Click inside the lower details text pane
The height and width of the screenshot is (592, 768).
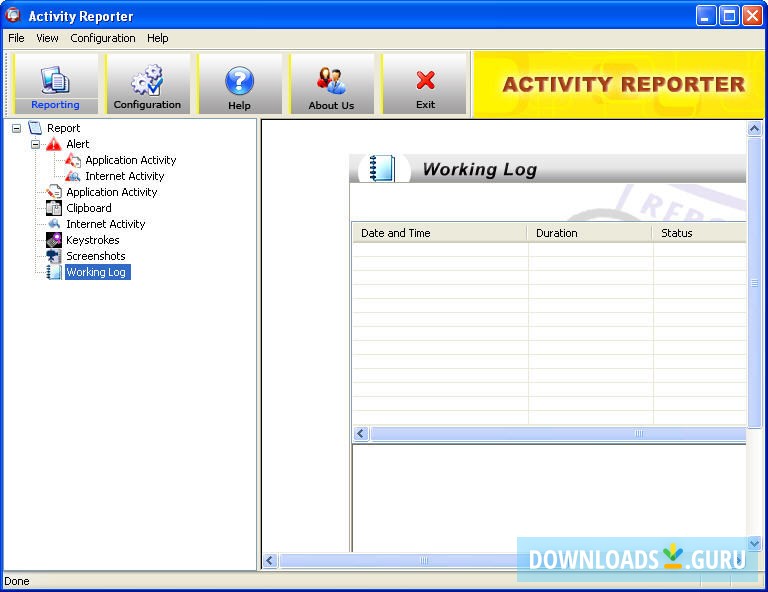pos(549,497)
